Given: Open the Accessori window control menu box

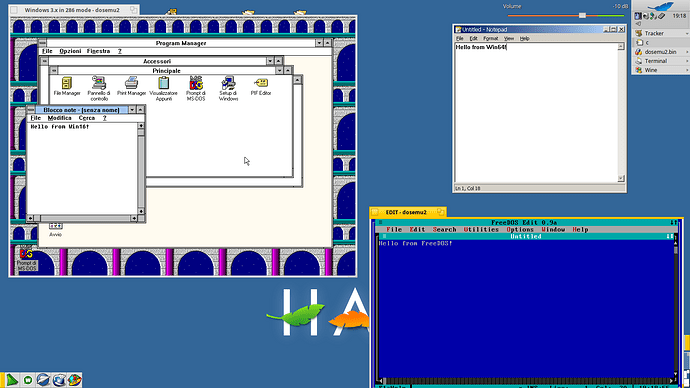Looking at the screenshot, I should (x=44, y=61).
